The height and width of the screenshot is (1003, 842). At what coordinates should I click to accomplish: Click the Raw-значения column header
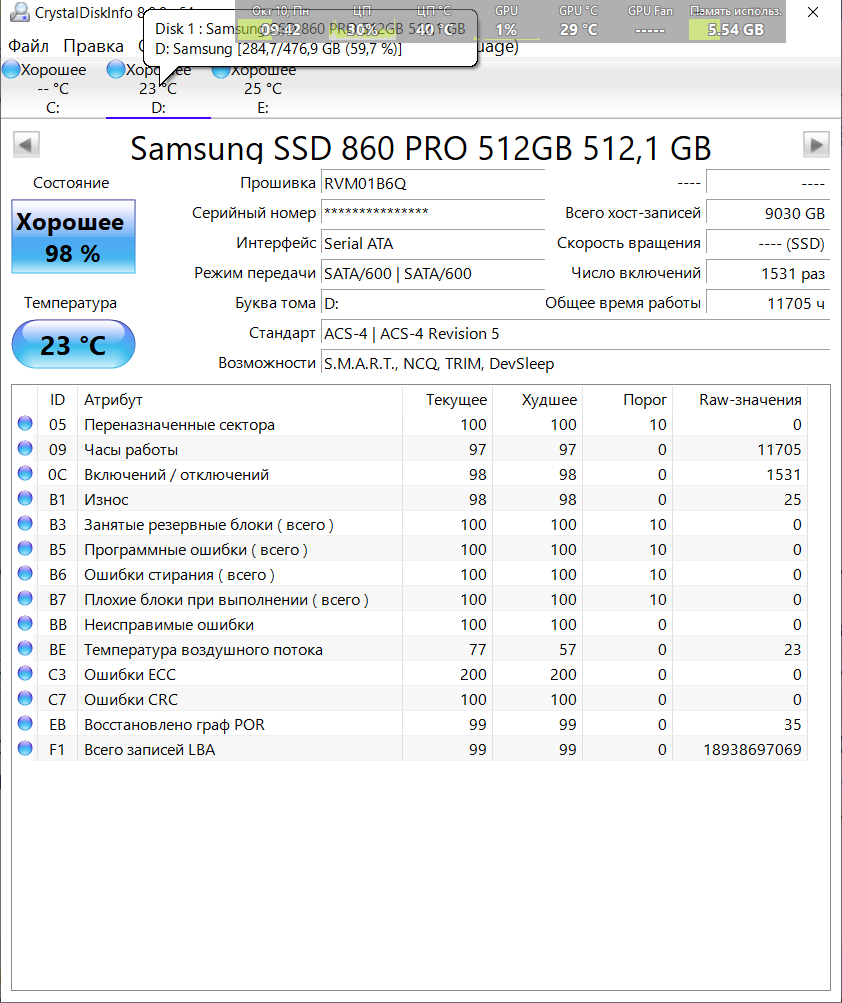pos(740,400)
